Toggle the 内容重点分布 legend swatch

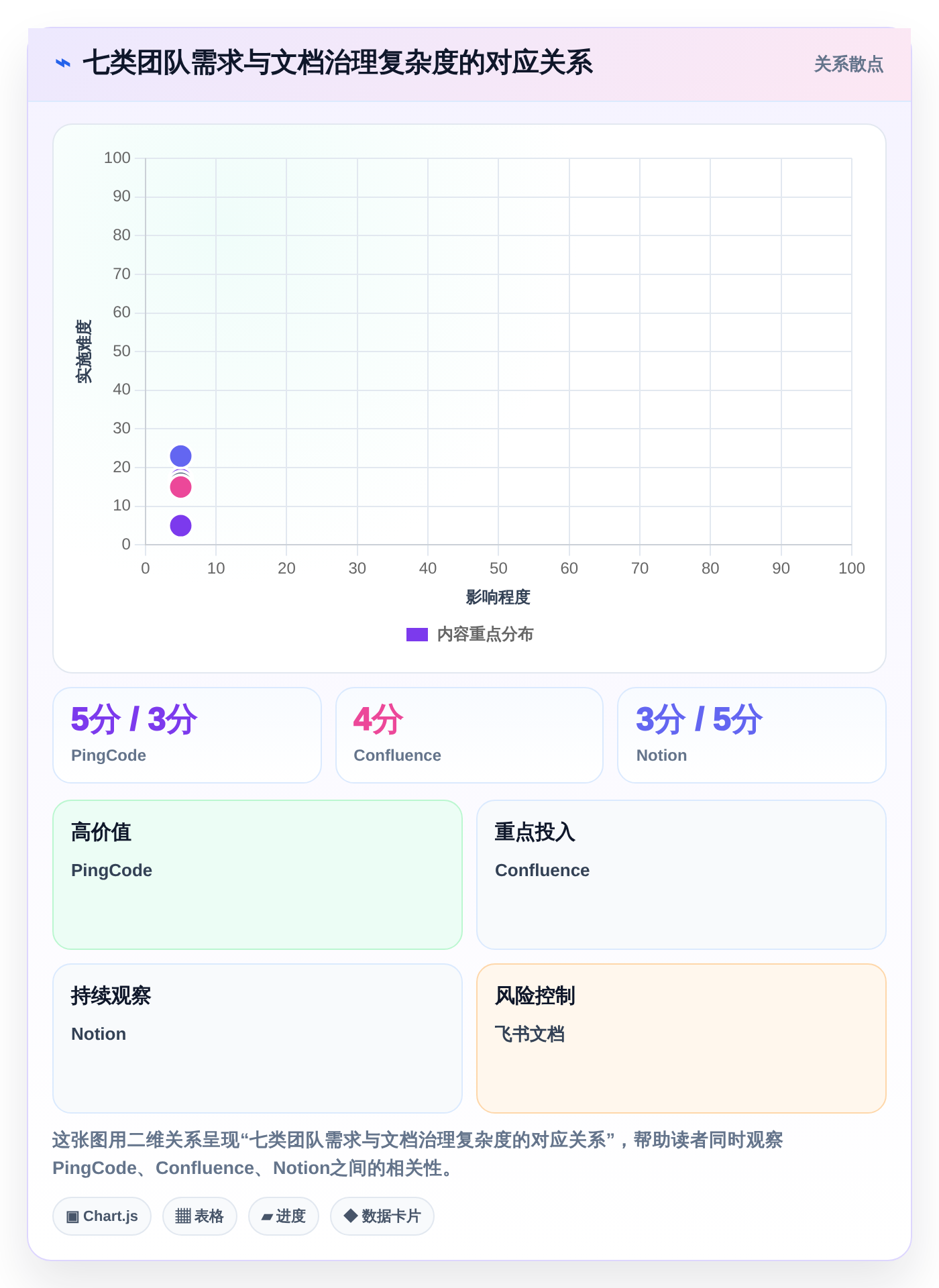(x=417, y=635)
